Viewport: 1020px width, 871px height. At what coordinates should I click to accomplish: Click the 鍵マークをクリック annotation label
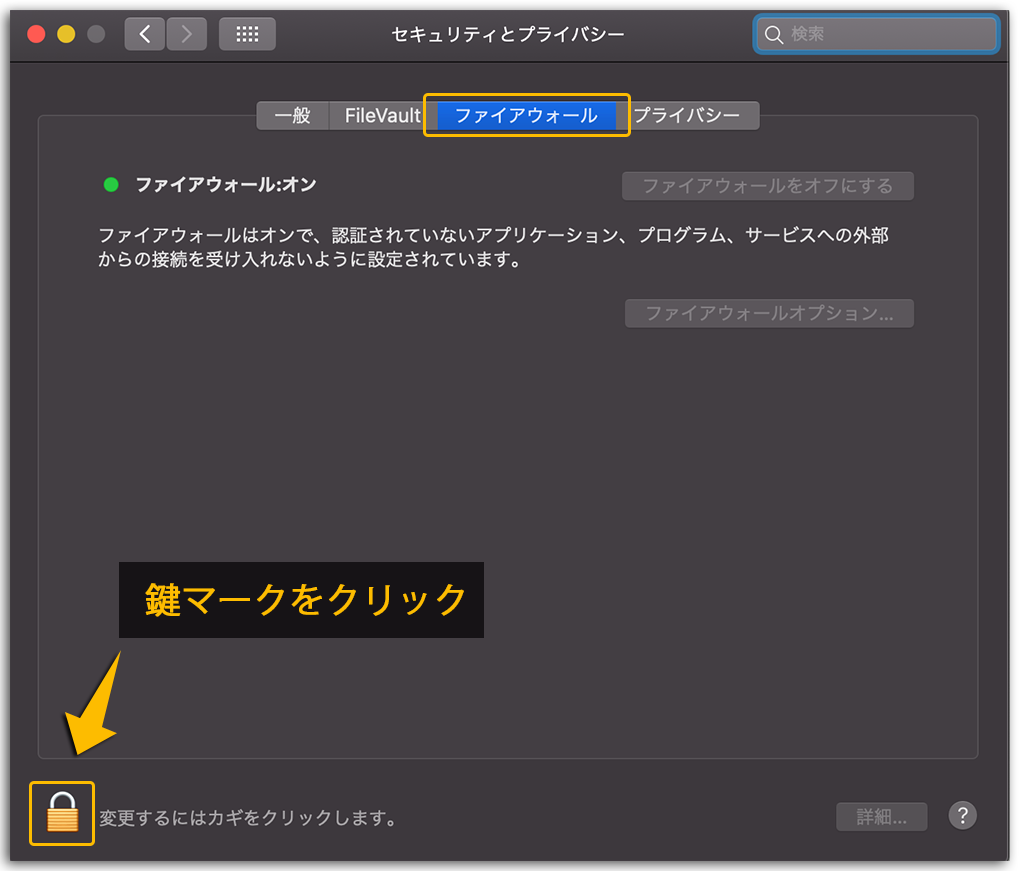coord(300,600)
